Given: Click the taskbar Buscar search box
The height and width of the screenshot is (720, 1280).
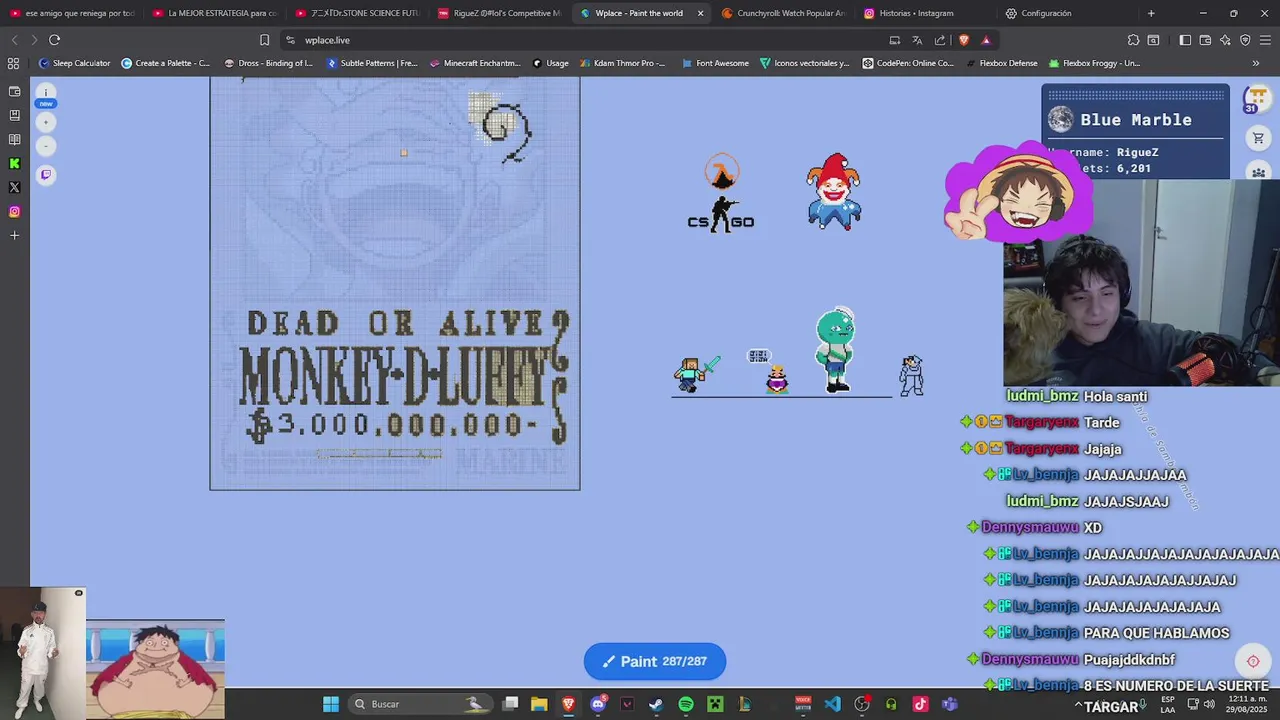Looking at the screenshot, I should [421, 704].
